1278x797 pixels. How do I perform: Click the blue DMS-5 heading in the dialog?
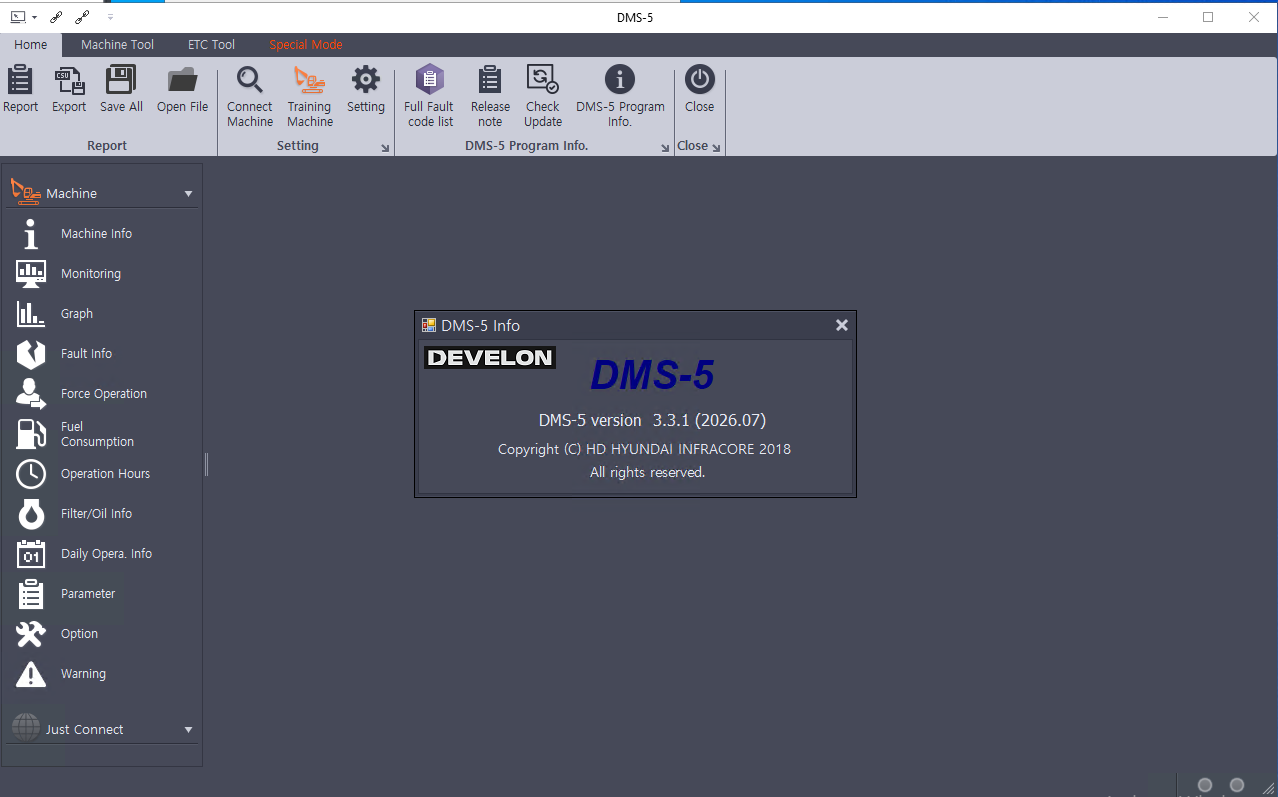click(x=652, y=375)
